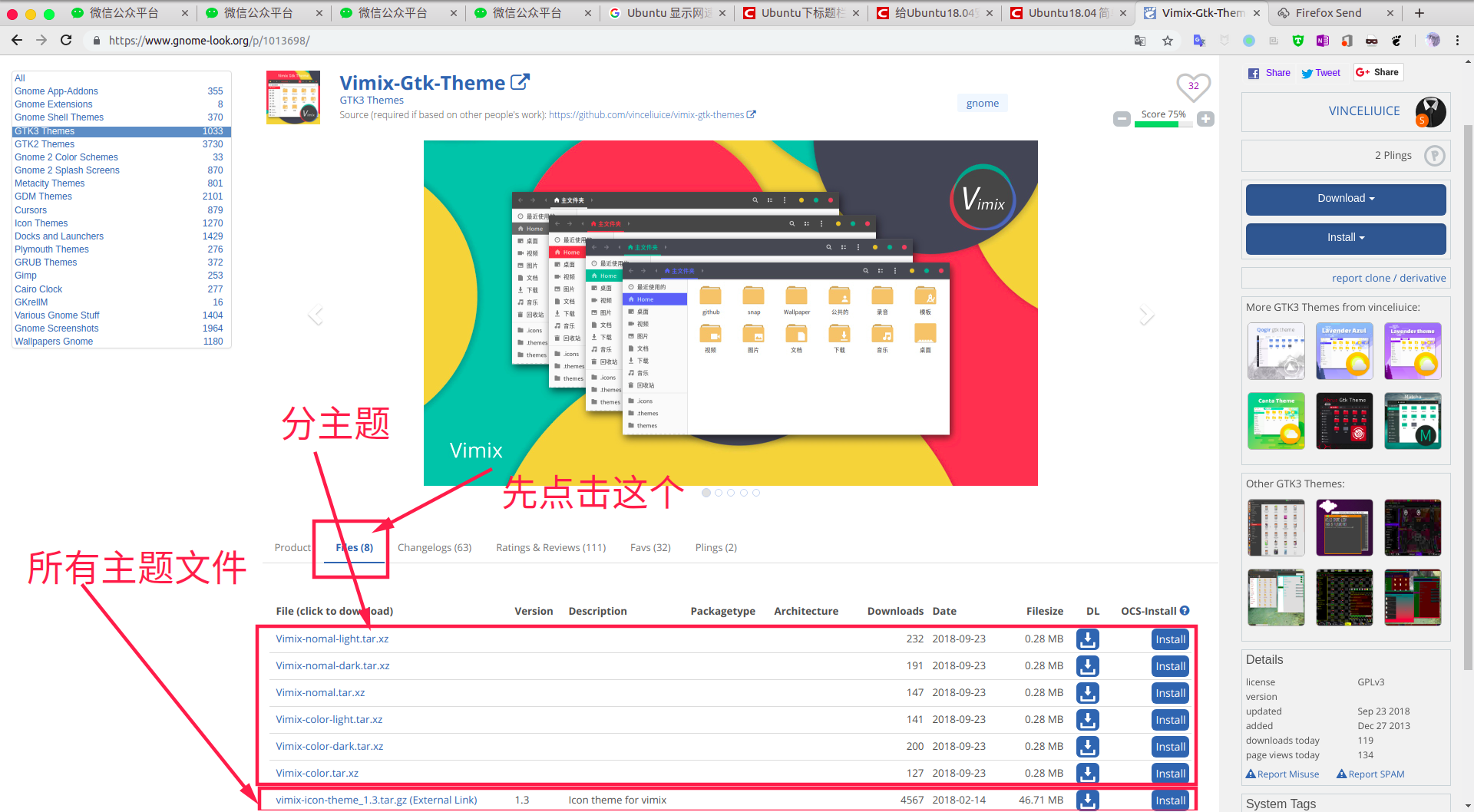Select the last carousel indicator dot
Image resolution: width=1474 pixels, height=812 pixels.
click(x=756, y=493)
